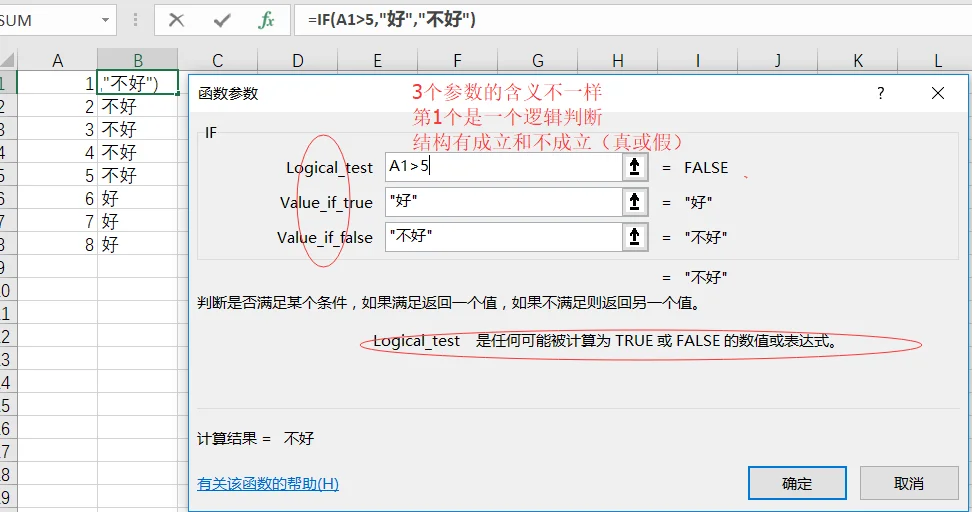Screen dimensions: 972x512
Task: Select cell A7 containing 7
Action: tap(57, 221)
